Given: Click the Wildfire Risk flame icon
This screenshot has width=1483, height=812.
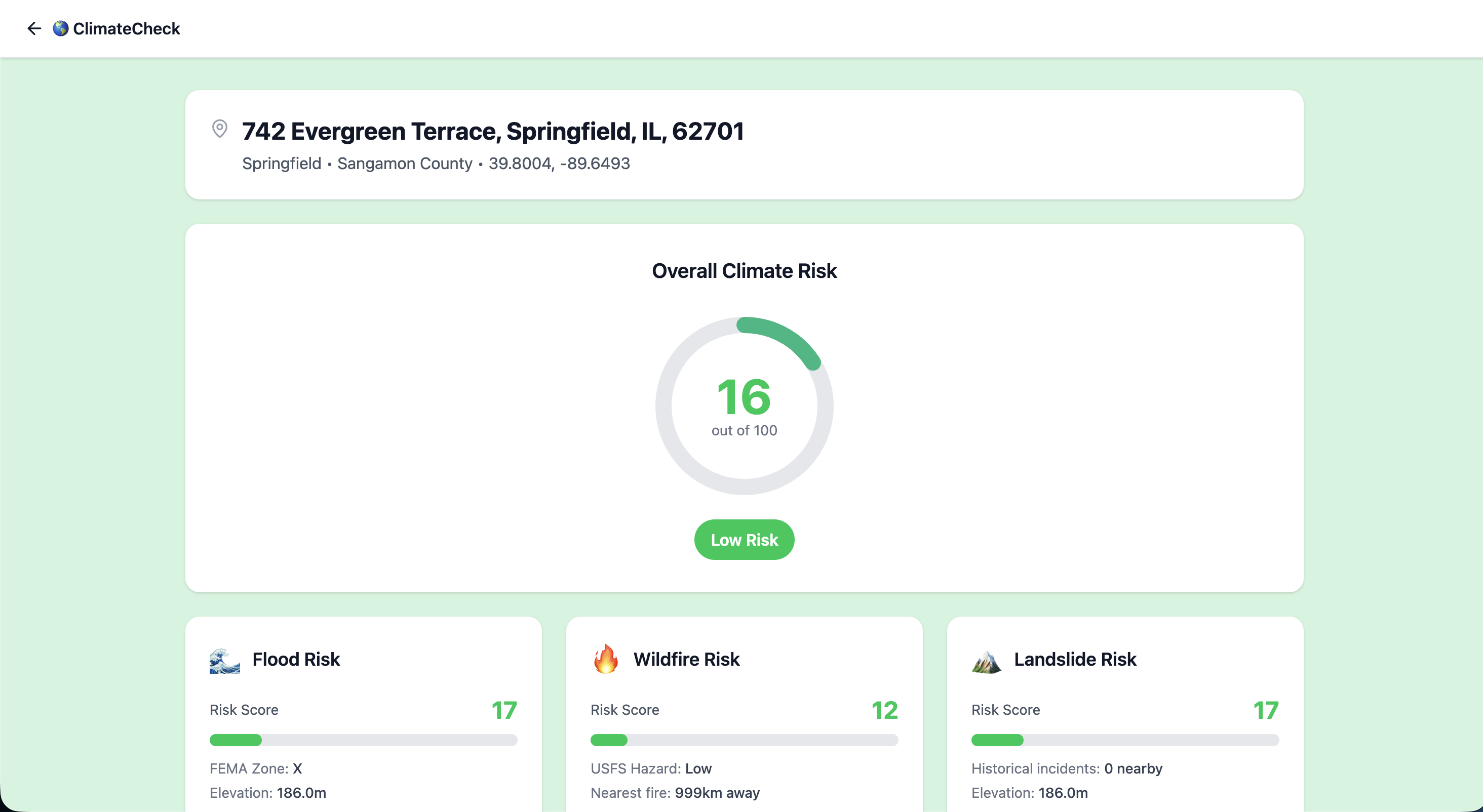Looking at the screenshot, I should (x=606, y=660).
